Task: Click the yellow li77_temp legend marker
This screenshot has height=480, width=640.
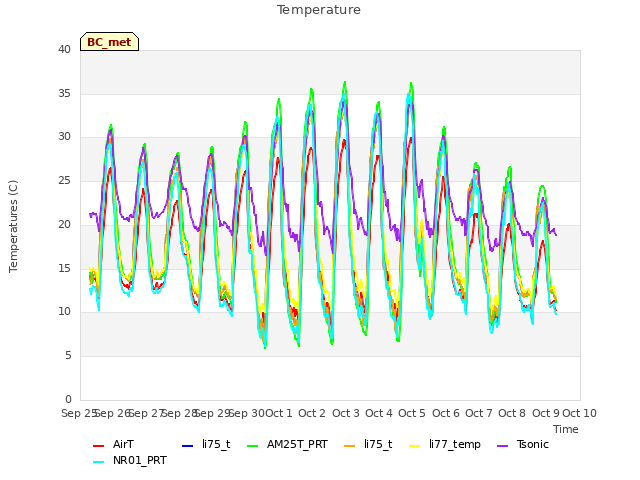Action: point(414,446)
